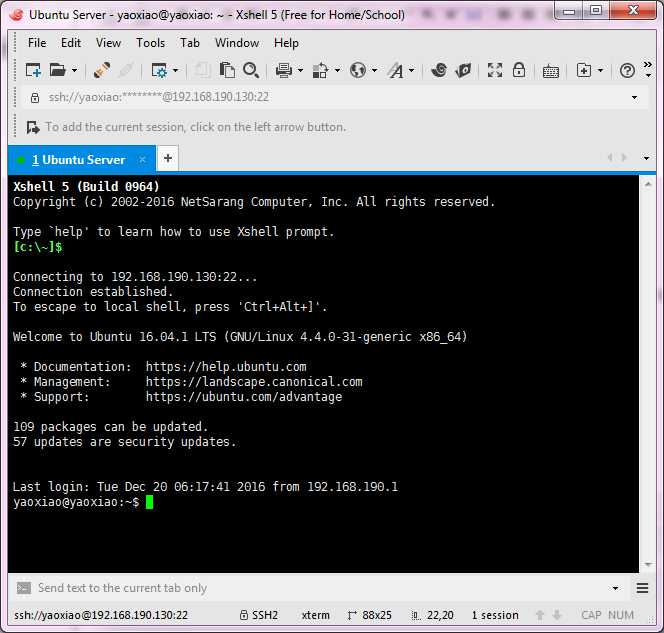The height and width of the screenshot is (633, 664).
Task: Click the '1 session' status bar entry
Action: tap(495, 615)
